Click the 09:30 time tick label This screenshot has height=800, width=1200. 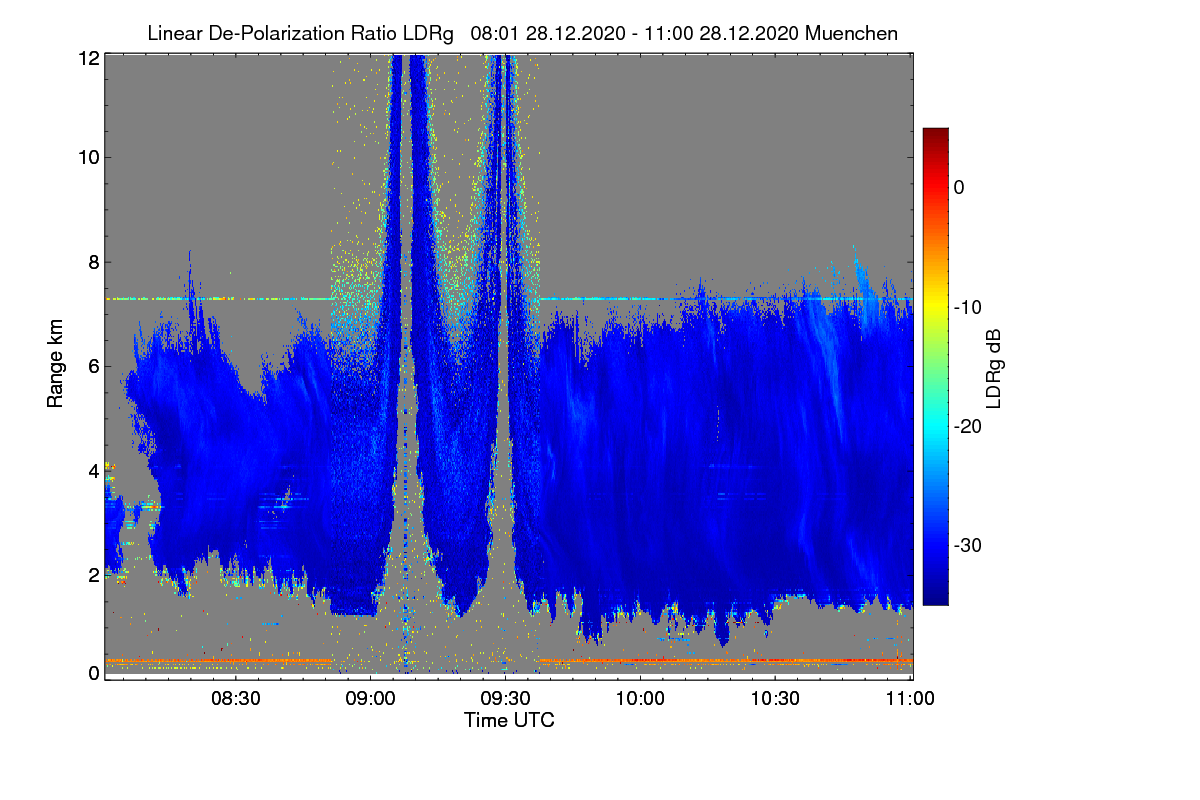coord(505,698)
